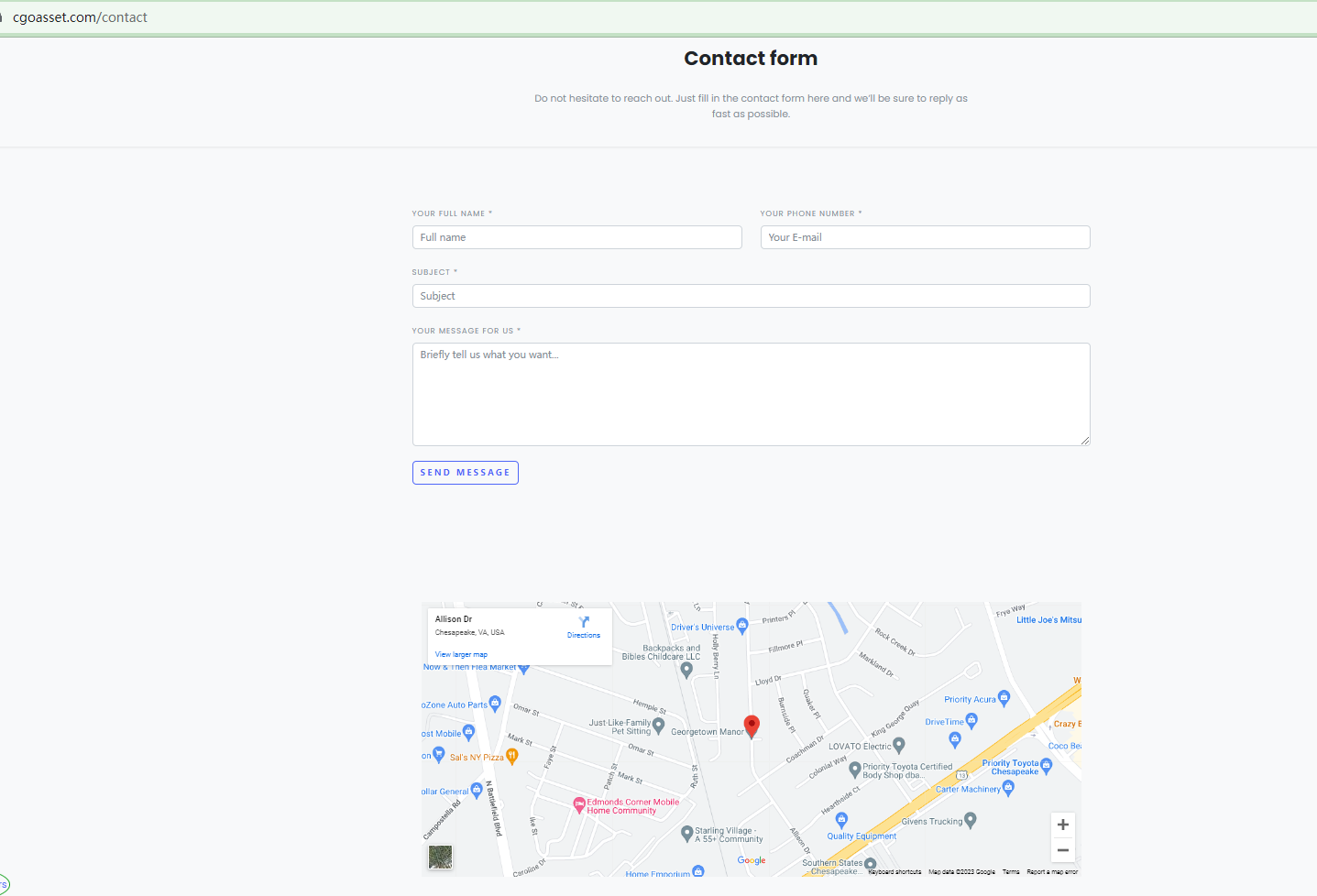The width and height of the screenshot is (1317, 896).
Task: Click the browser address bar URL
Action: pyautogui.click(x=80, y=17)
